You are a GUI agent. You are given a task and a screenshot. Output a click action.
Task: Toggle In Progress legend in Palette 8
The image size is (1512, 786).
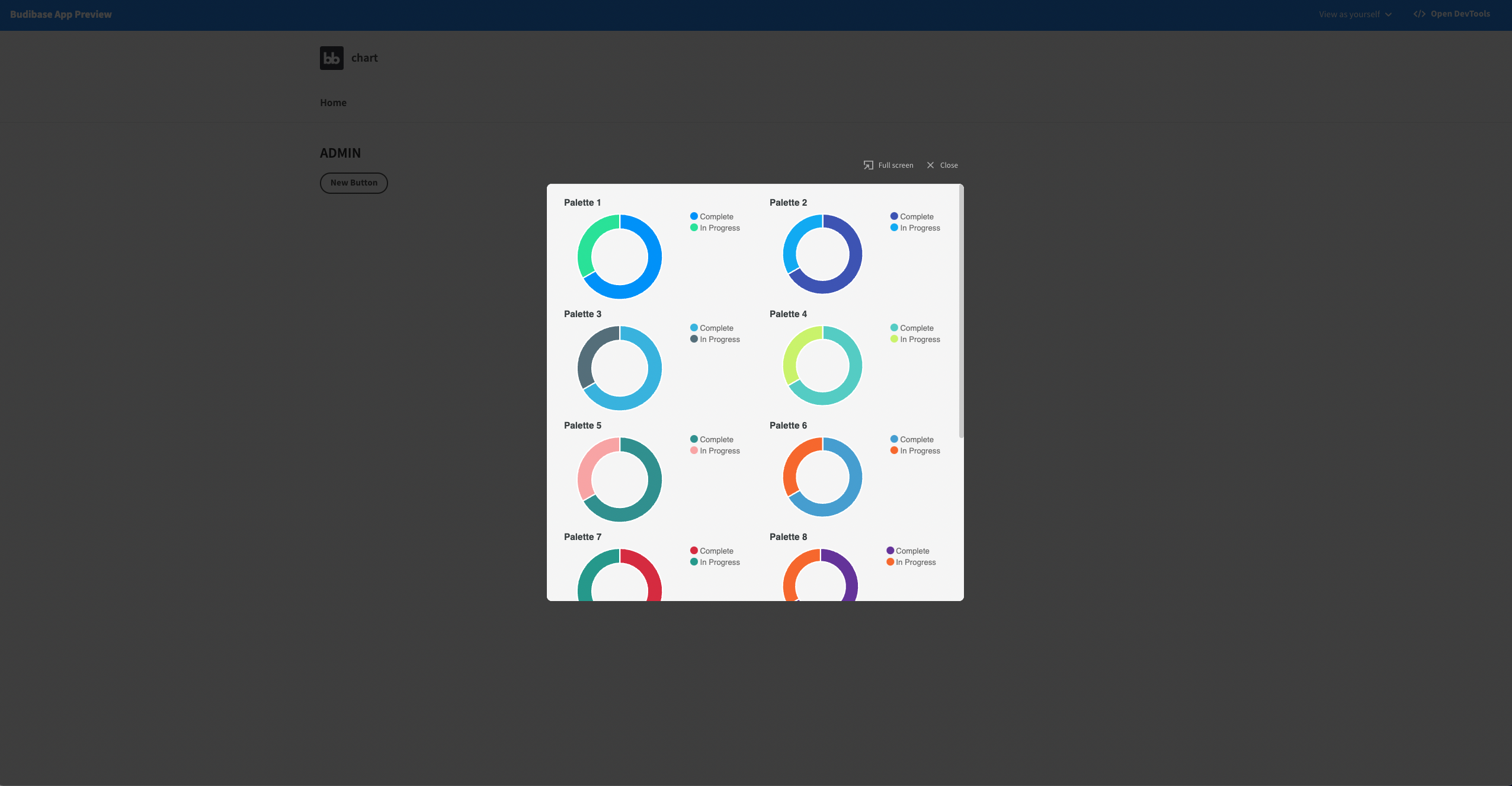click(911, 562)
